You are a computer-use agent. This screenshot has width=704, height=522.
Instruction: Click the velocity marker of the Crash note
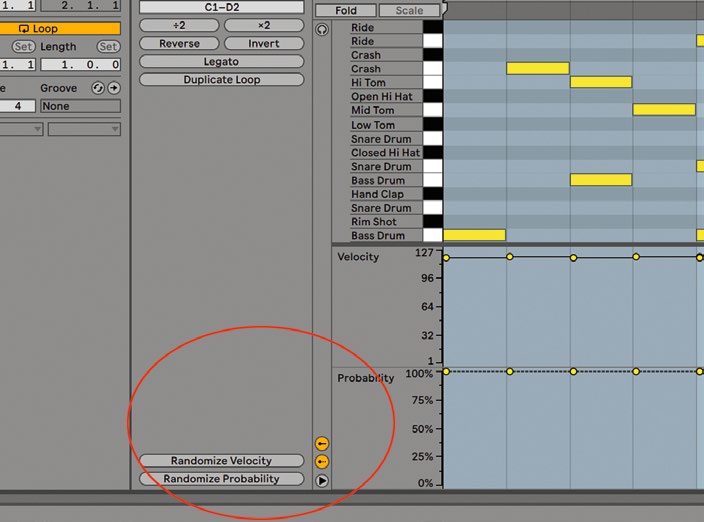(510, 257)
